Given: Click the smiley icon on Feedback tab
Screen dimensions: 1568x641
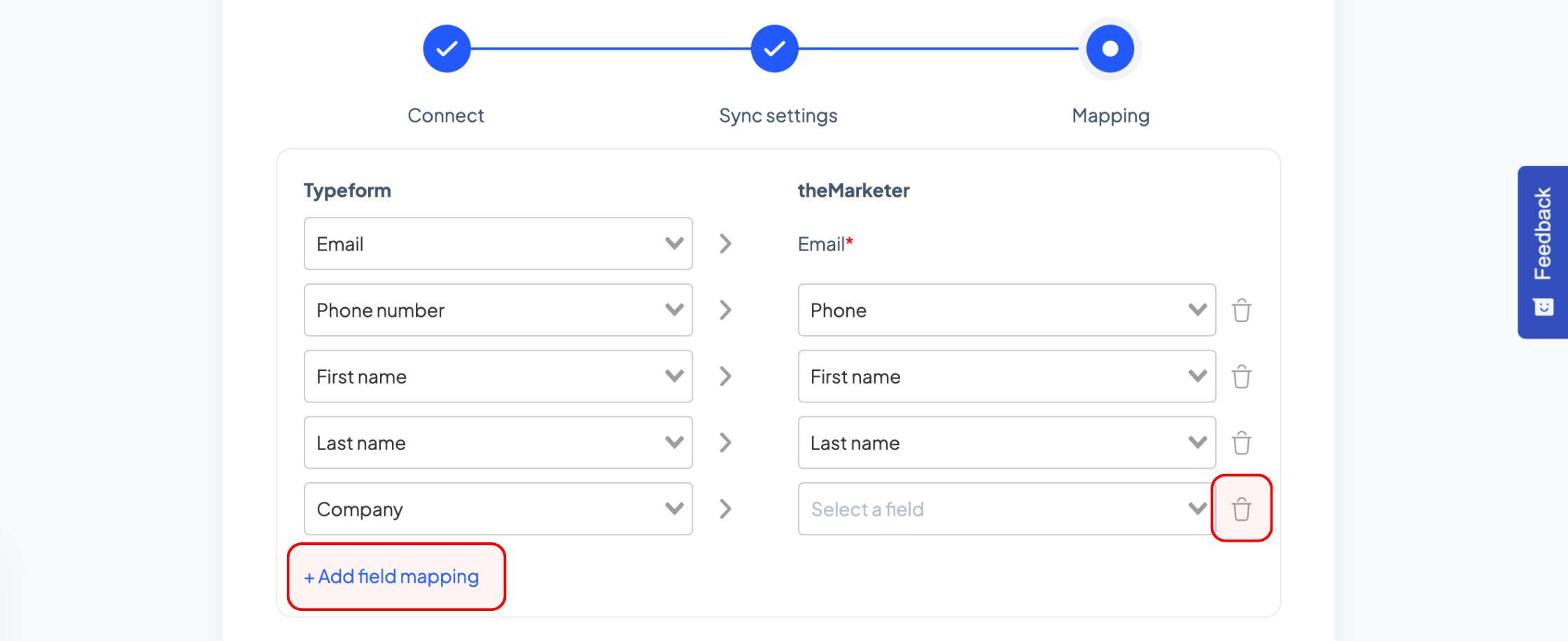Looking at the screenshot, I should (1543, 307).
